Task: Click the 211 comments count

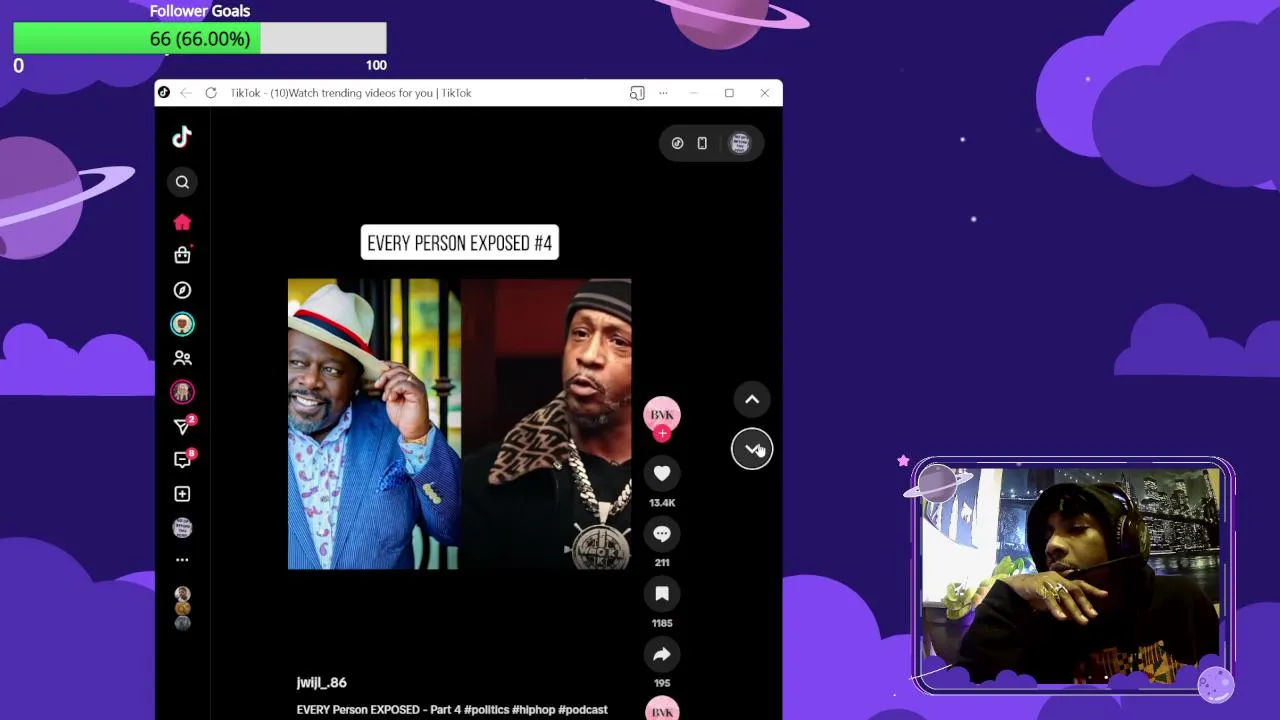Action: click(662, 563)
